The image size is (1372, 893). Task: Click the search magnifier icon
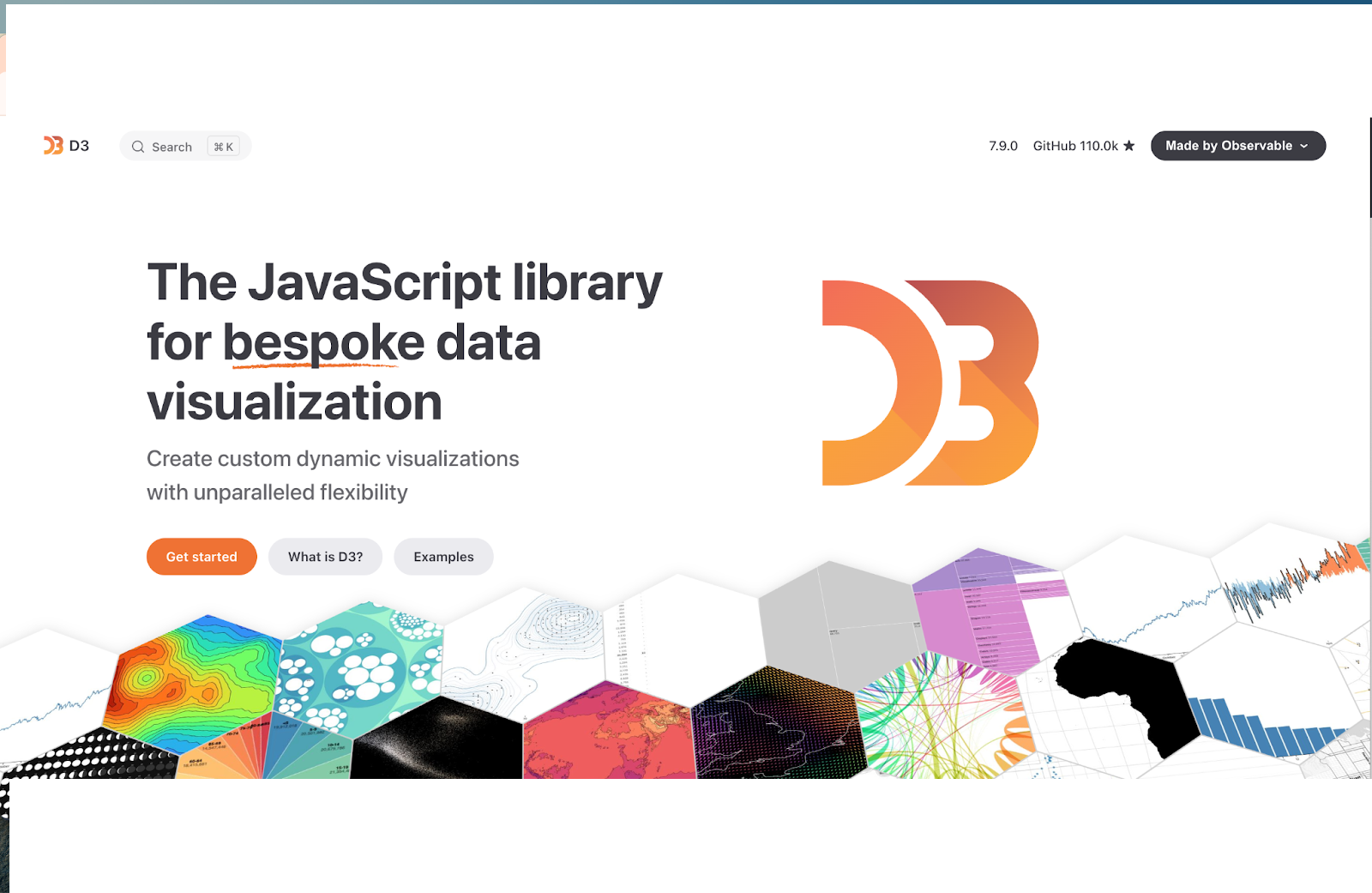point(138,147)
